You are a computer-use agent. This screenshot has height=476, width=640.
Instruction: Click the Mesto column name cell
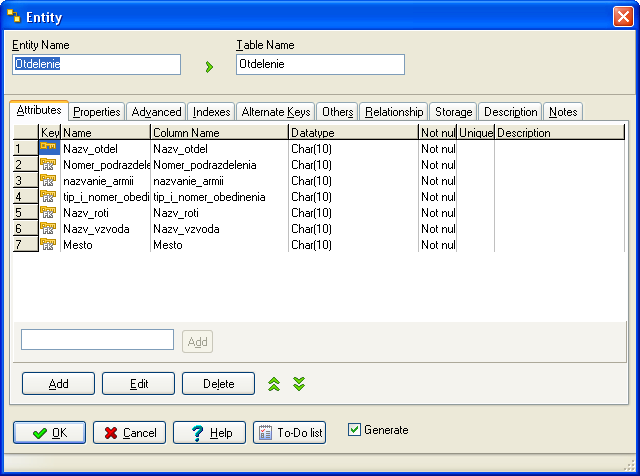(x=219, y=245)
